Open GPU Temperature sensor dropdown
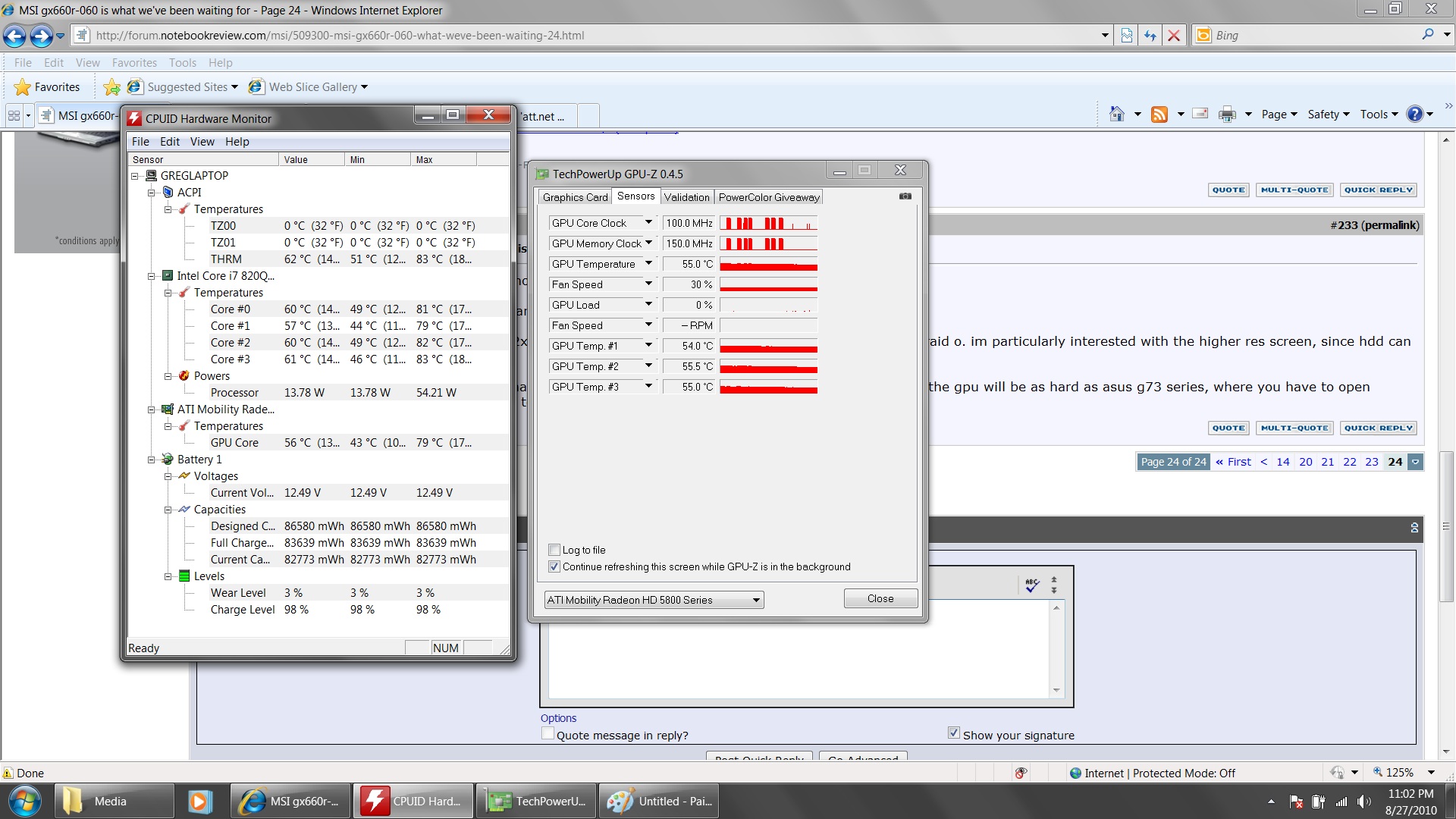Viewport: 1456px width, 819px height. click(x=648, y=264)
